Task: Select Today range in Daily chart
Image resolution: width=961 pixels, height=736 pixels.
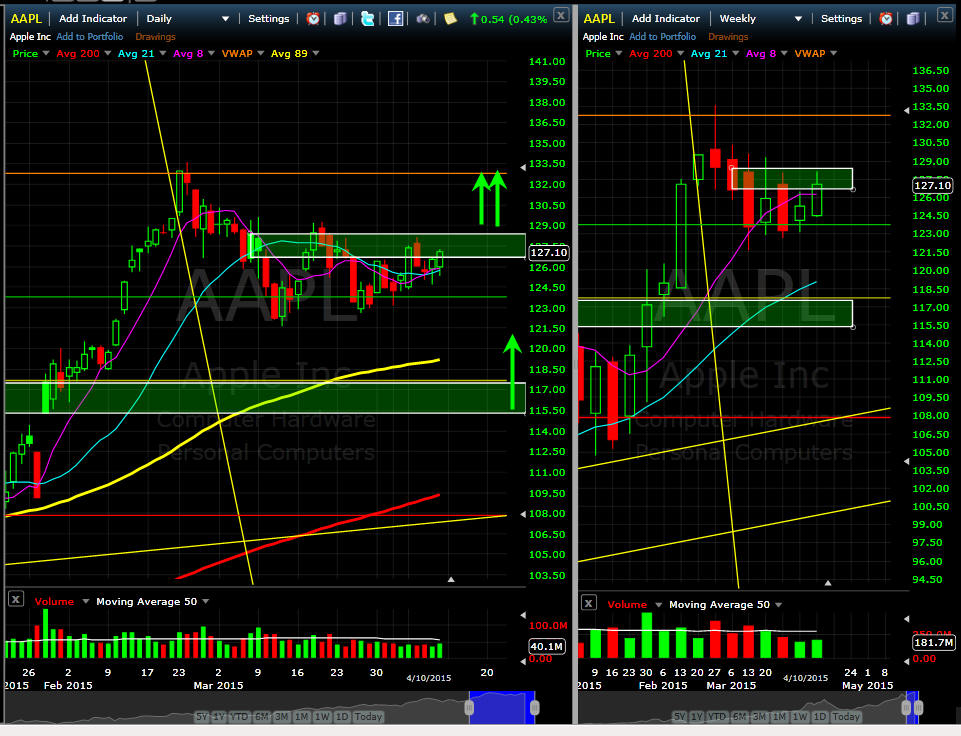Action: [x=368, y=716]
